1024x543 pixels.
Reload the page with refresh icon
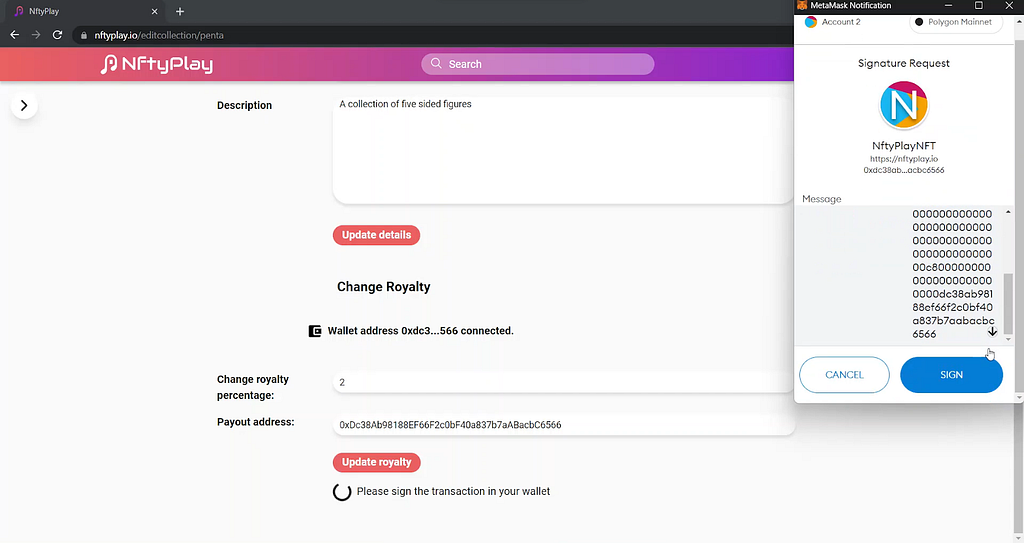pyautogui.click(x=57, y=35)
